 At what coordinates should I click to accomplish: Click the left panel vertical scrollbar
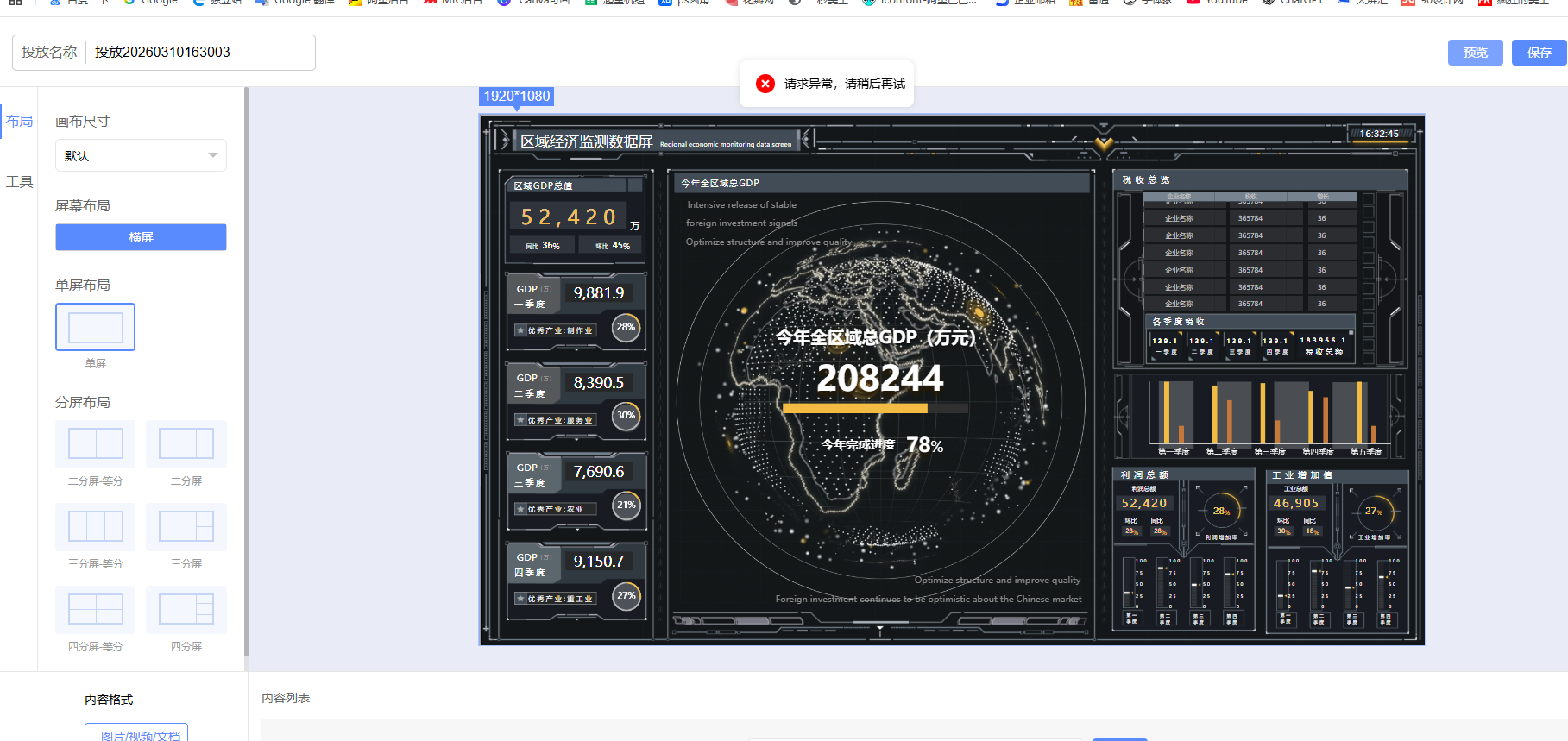[246, 371]
